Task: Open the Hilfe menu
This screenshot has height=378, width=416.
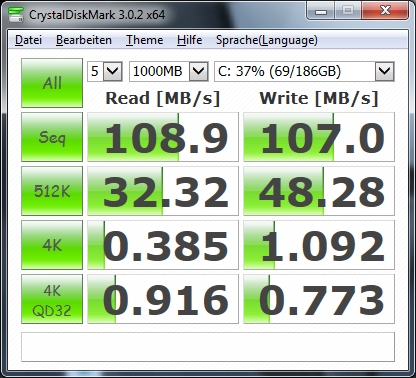Action: point(189,40)
